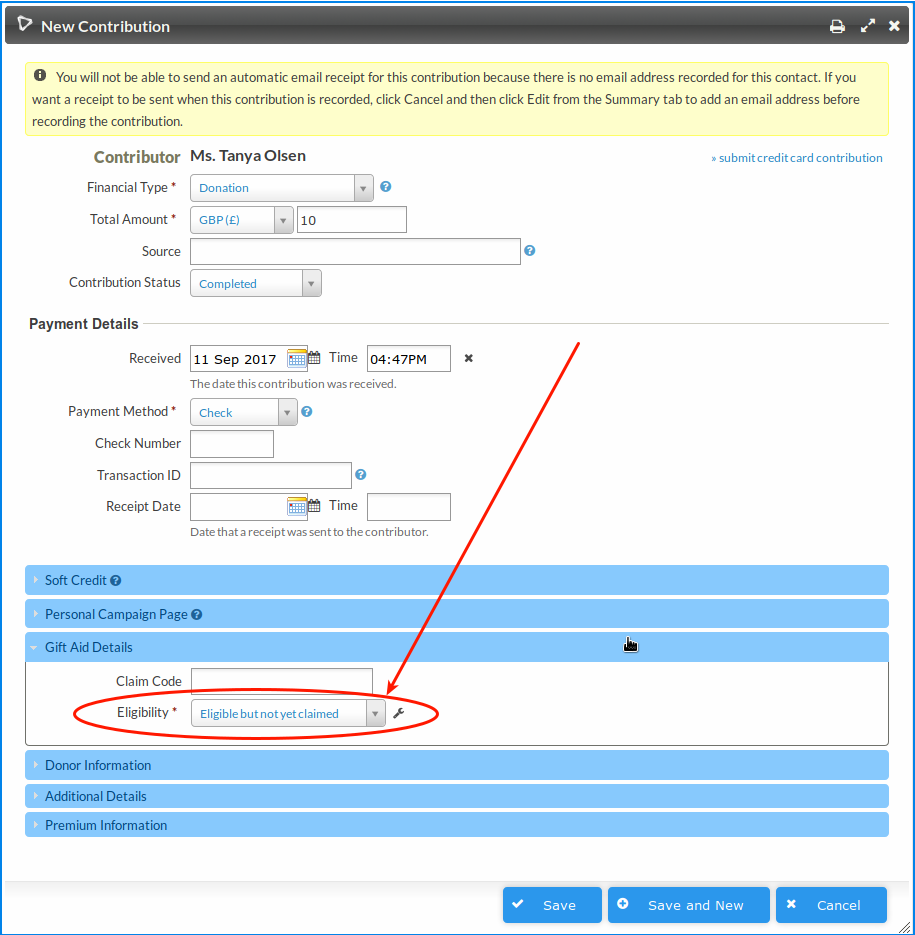Open the Contribution Status dropdown

pyautogui.click(x=255, y=284)
